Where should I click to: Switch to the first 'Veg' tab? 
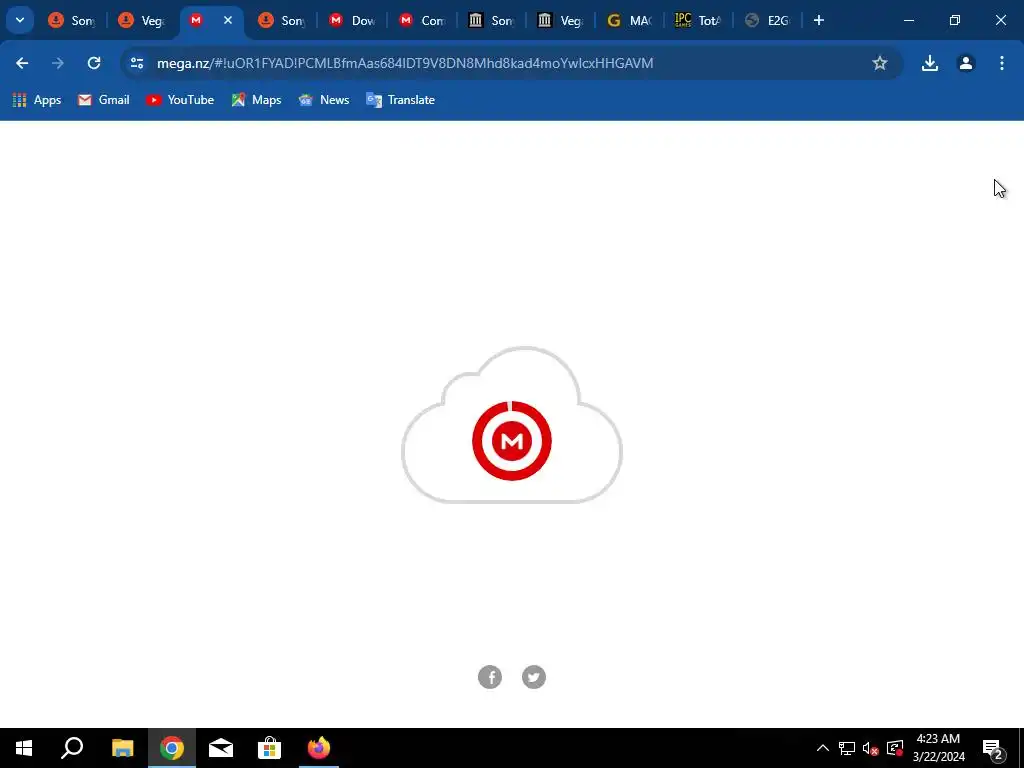141,21
